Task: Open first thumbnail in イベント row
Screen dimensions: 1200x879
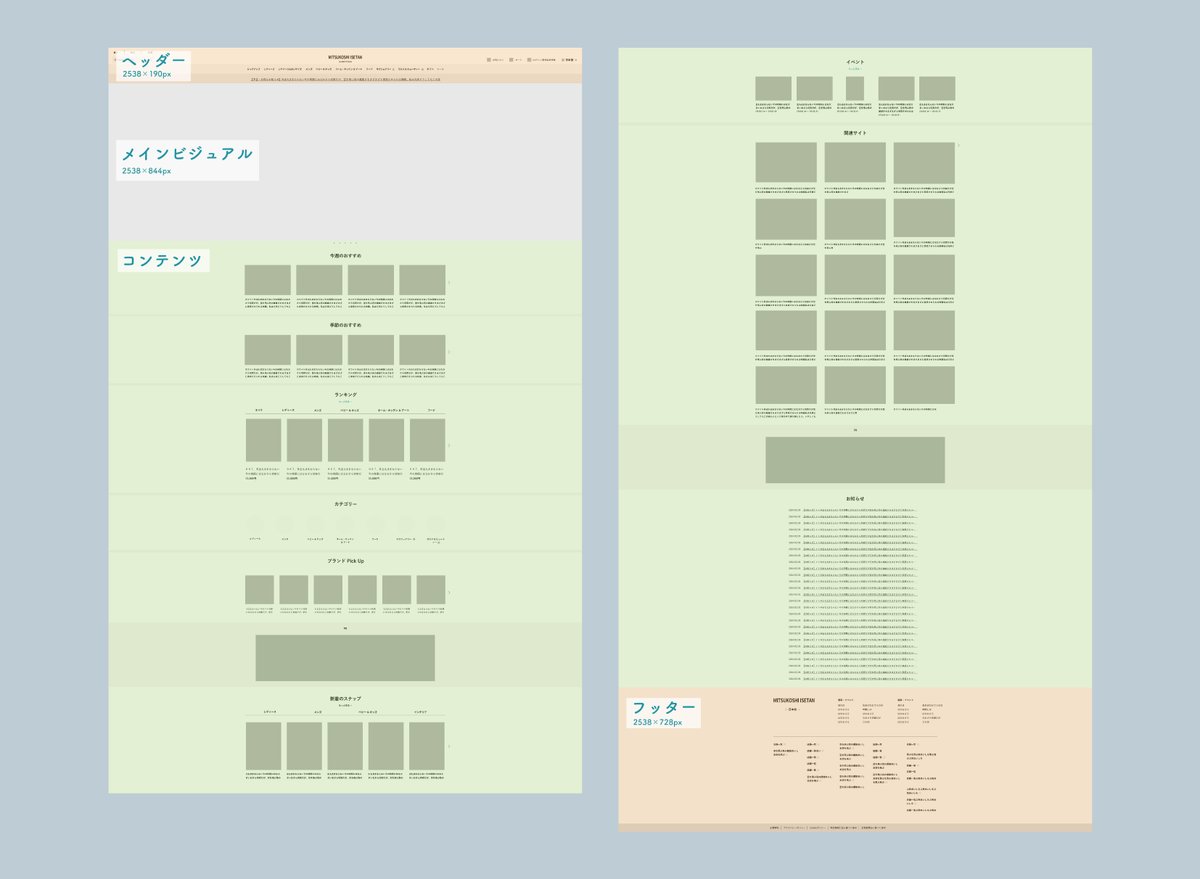Action: click(x=774, y=88)
